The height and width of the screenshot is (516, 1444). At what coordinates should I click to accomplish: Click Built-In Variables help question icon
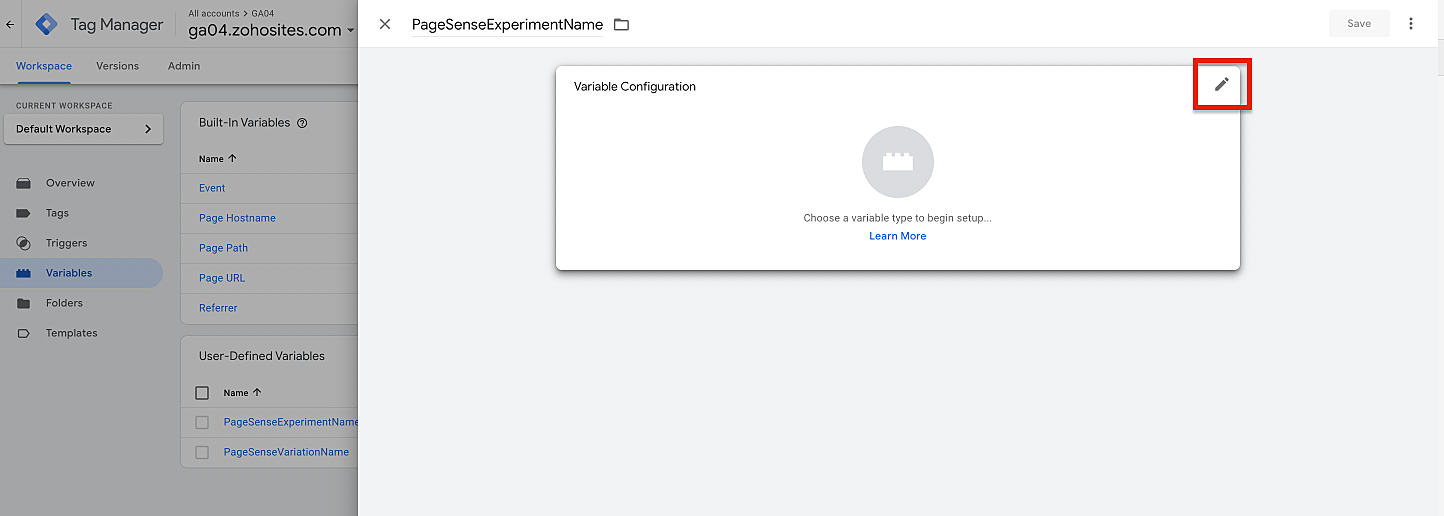click(x=302, y=123)
